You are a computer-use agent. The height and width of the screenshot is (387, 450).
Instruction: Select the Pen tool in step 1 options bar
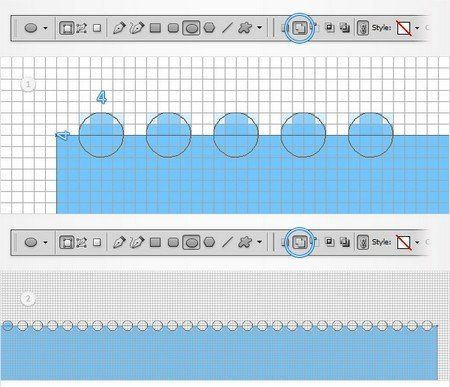(x=119, y=28)
